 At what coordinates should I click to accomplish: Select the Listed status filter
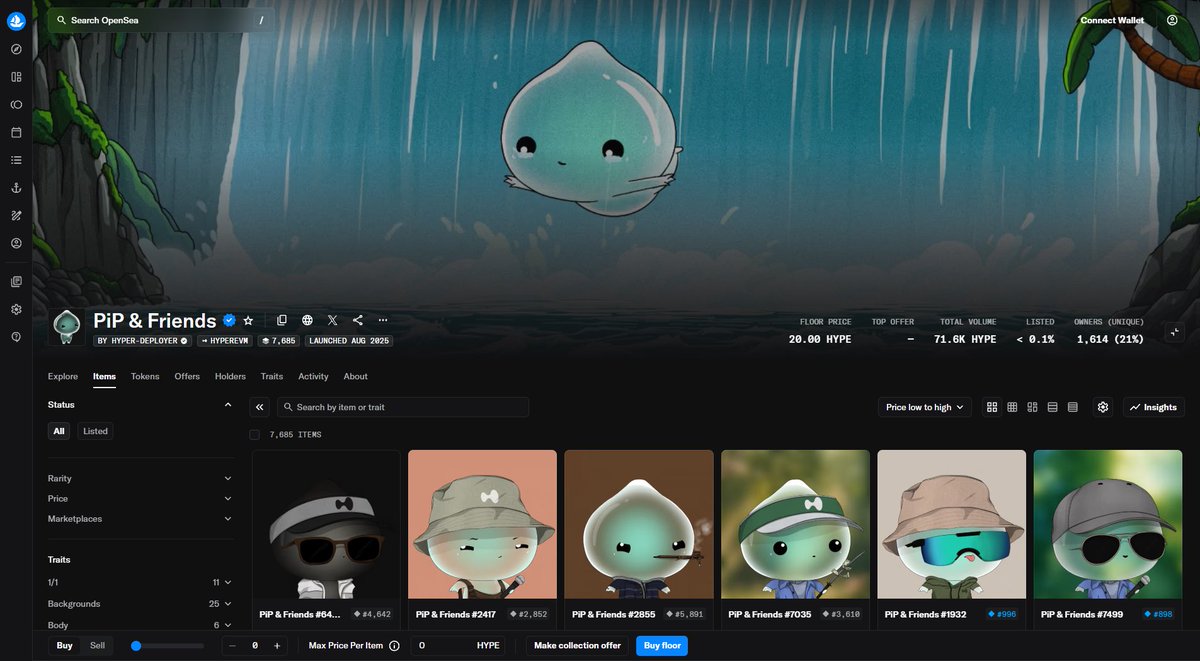pyautogui.click(x=95, y=431)
